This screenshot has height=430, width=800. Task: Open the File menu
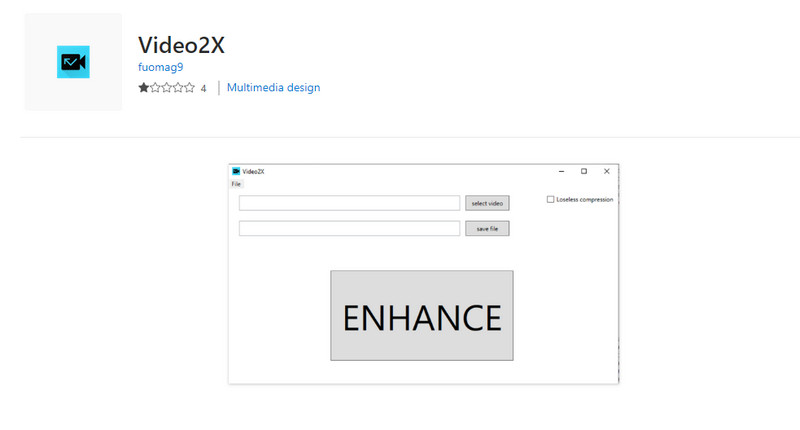(x=236, y=184)
